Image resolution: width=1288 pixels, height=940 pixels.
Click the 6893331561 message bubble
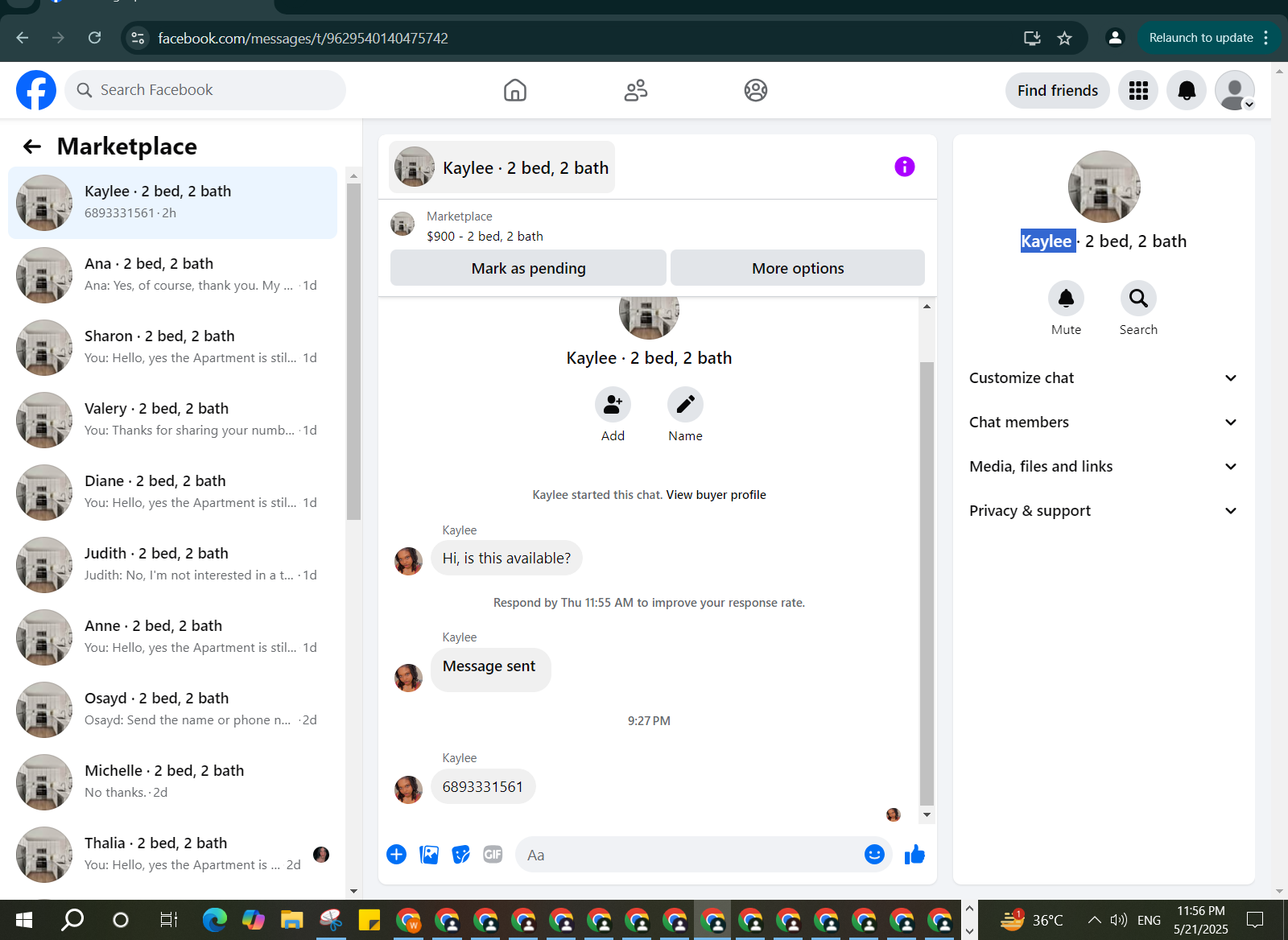[483, 787]
